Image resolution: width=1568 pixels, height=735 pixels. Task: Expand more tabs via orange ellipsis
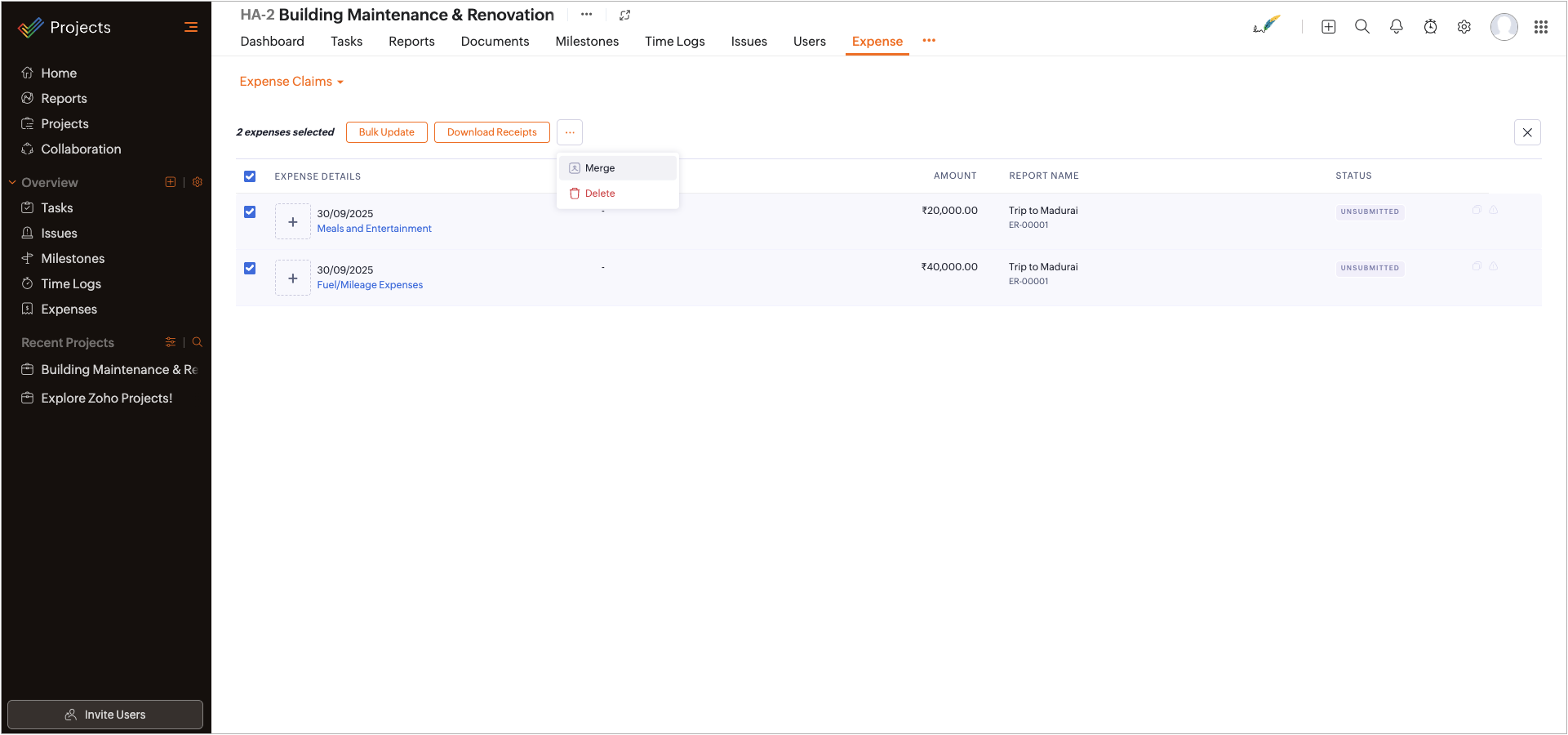pos(929,41)
